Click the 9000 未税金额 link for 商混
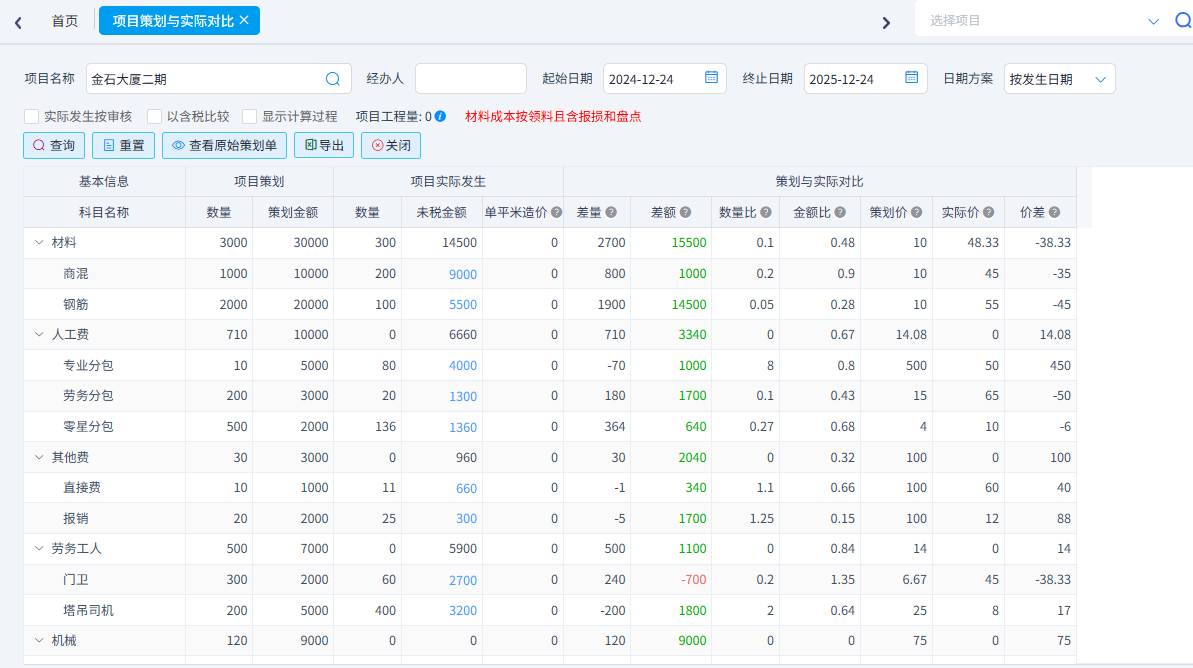 [463, 274]
